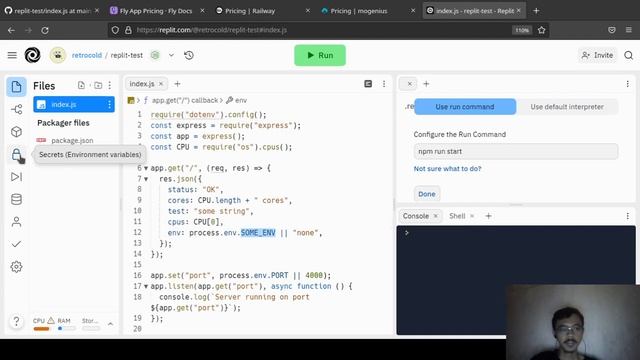
Task: Close the config pane tab
Action: pyautogui.click(x=409, y=84)
